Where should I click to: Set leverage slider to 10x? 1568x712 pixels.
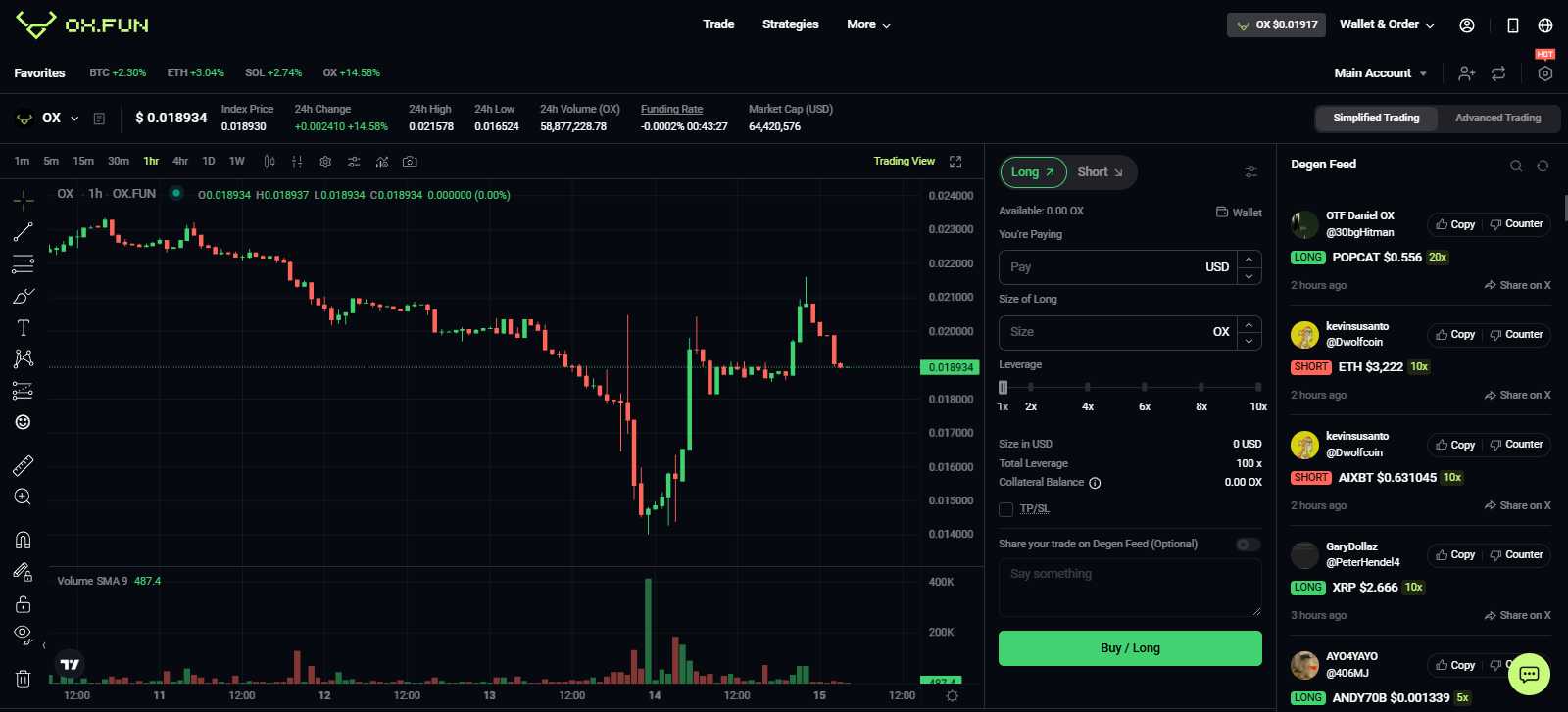point(1258,387)
